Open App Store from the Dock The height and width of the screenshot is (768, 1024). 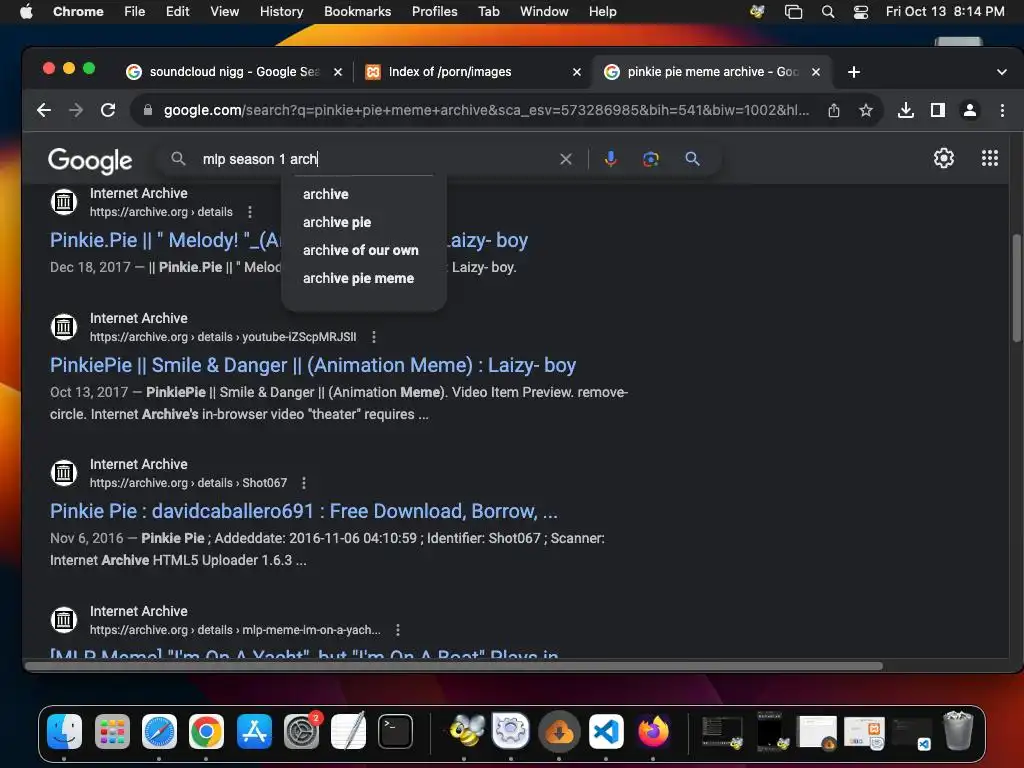click(x=254, y=731)
